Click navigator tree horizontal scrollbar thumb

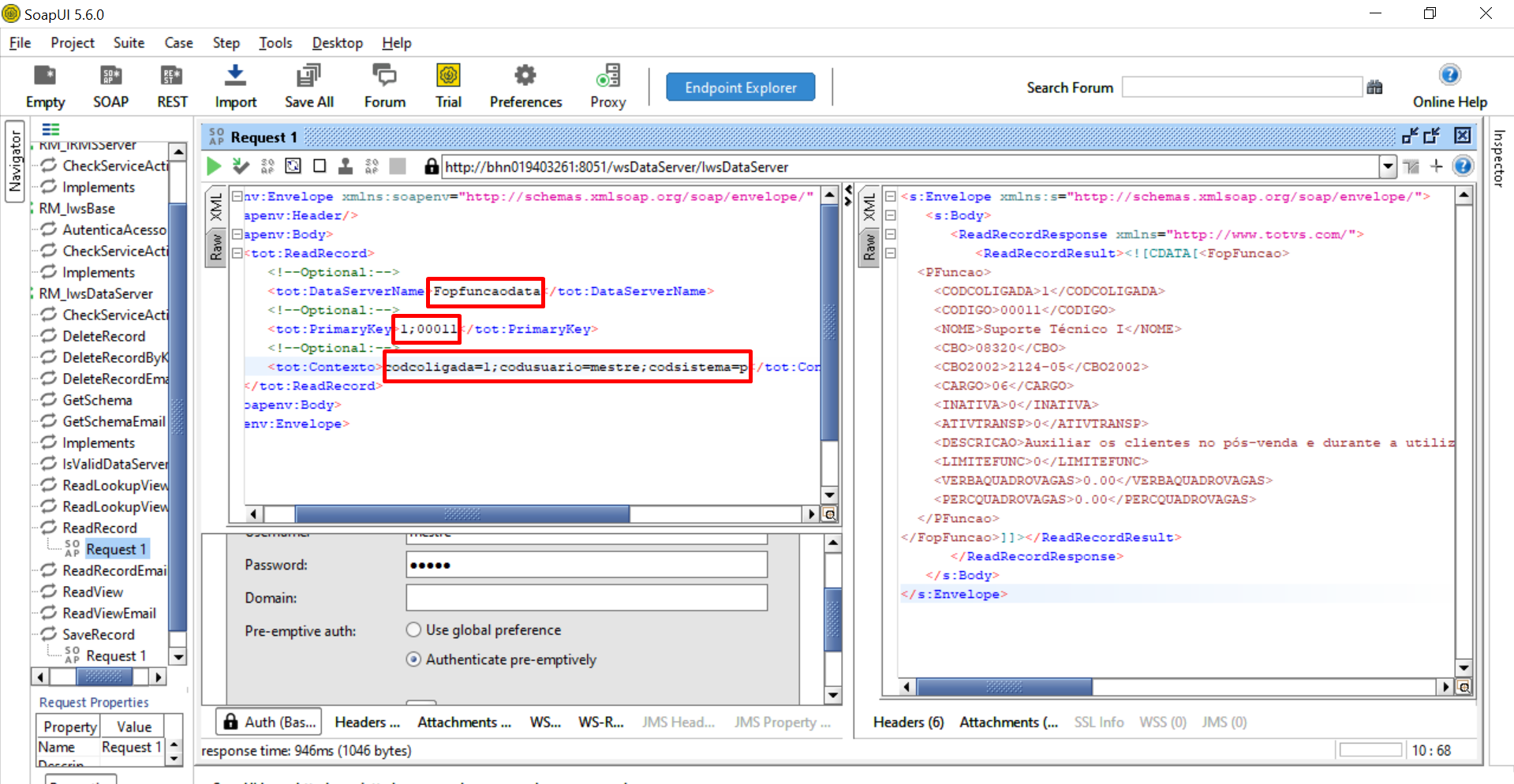[x=103, y=677]
